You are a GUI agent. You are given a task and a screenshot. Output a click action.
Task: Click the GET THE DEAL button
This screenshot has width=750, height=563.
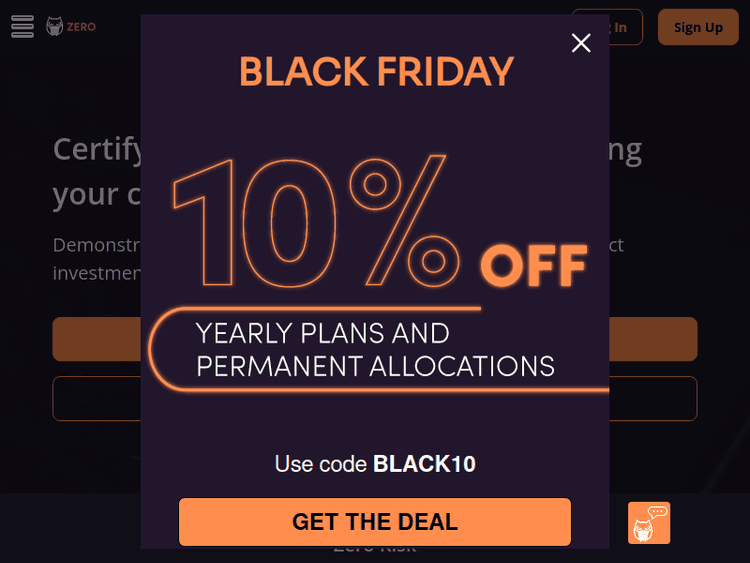tap(375, 522)
